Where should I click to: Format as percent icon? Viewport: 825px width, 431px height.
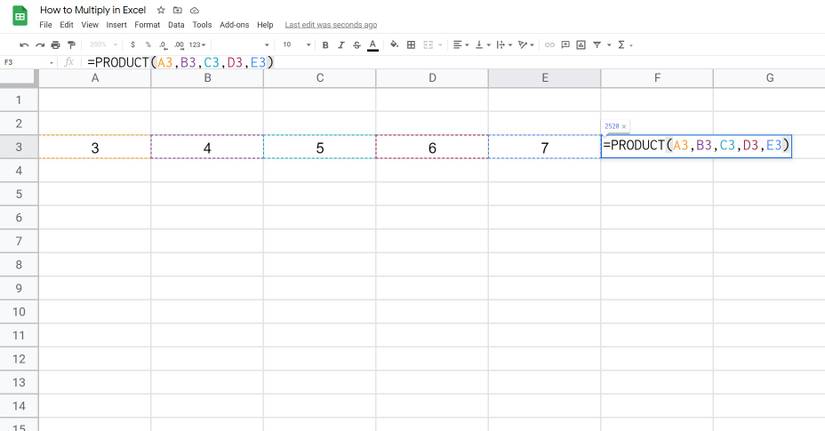point(148,45)
